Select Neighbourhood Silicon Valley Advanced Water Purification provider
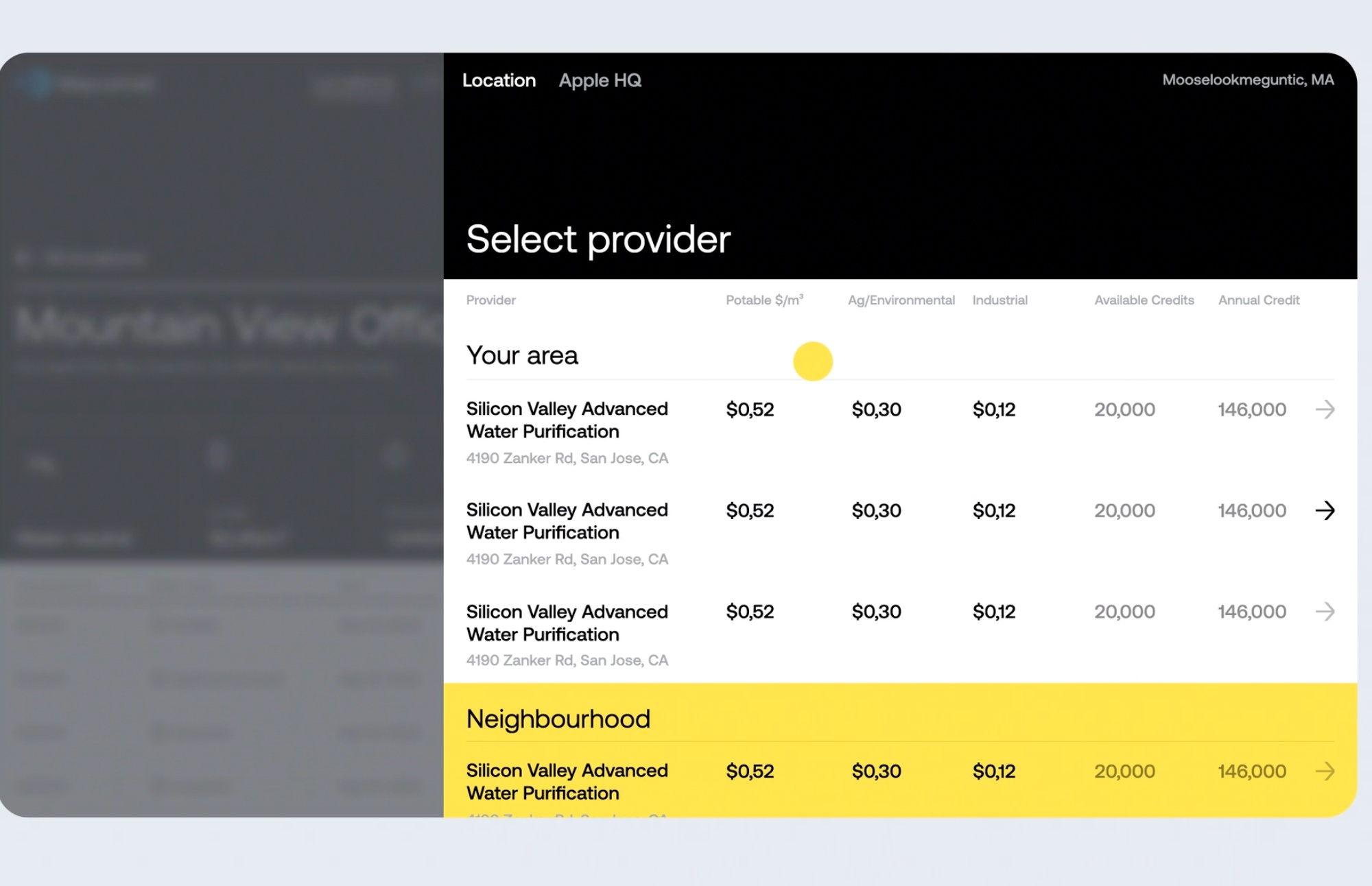This screenshot has width=1372, height=886. click(567, 782)
